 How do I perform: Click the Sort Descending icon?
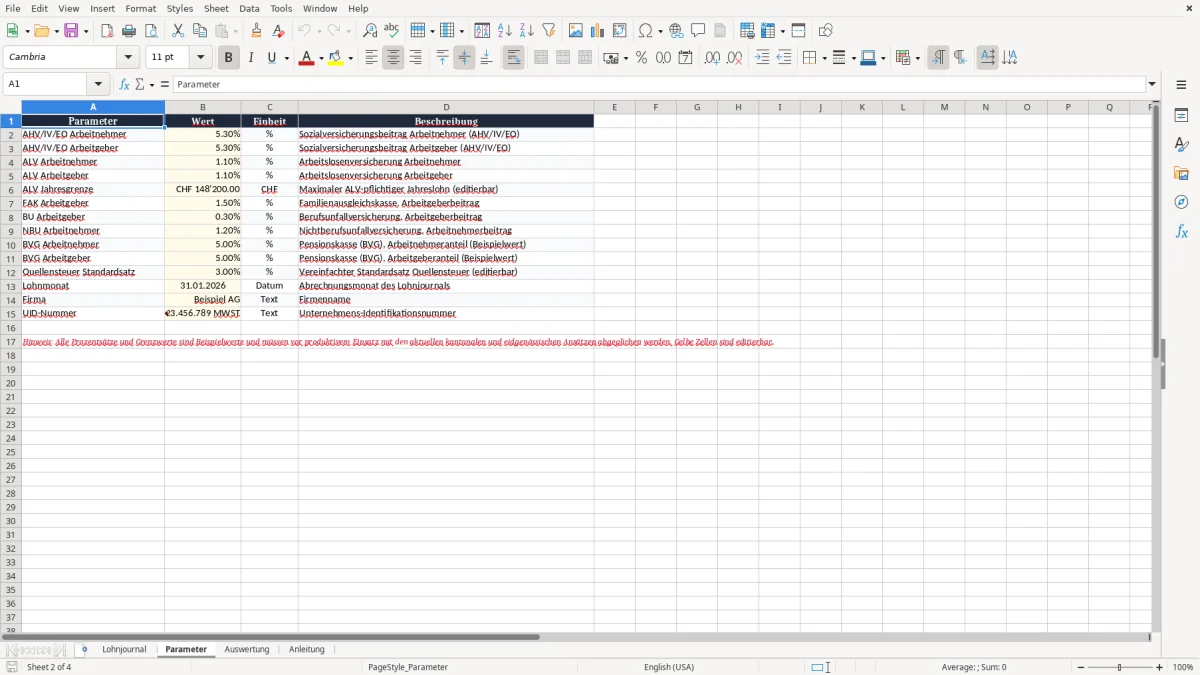point(526,31)
